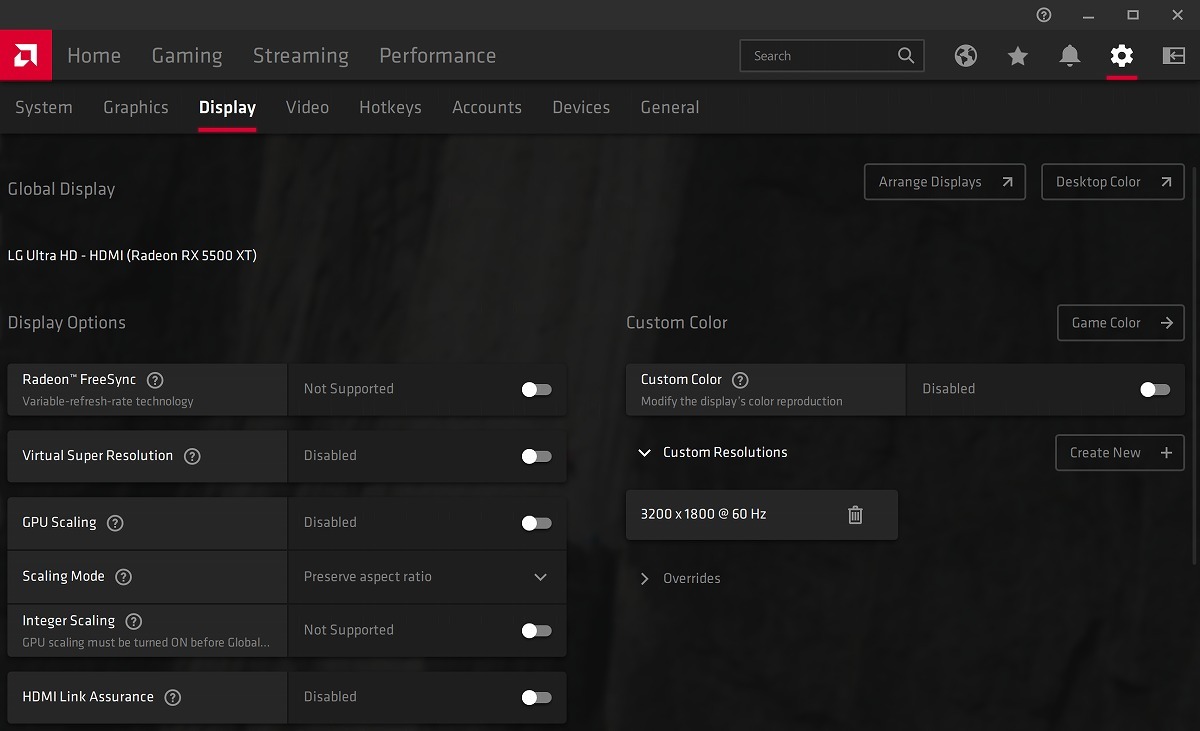The height and width of the screenshot is (731, 1200).
Task: Open settings gear icon
Action: click(1122, 56)
